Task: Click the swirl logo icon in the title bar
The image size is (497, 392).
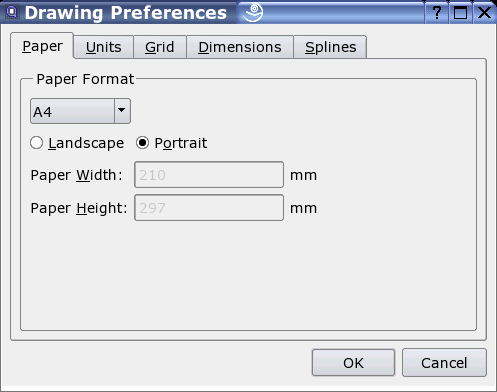Action: coord(253,12)
